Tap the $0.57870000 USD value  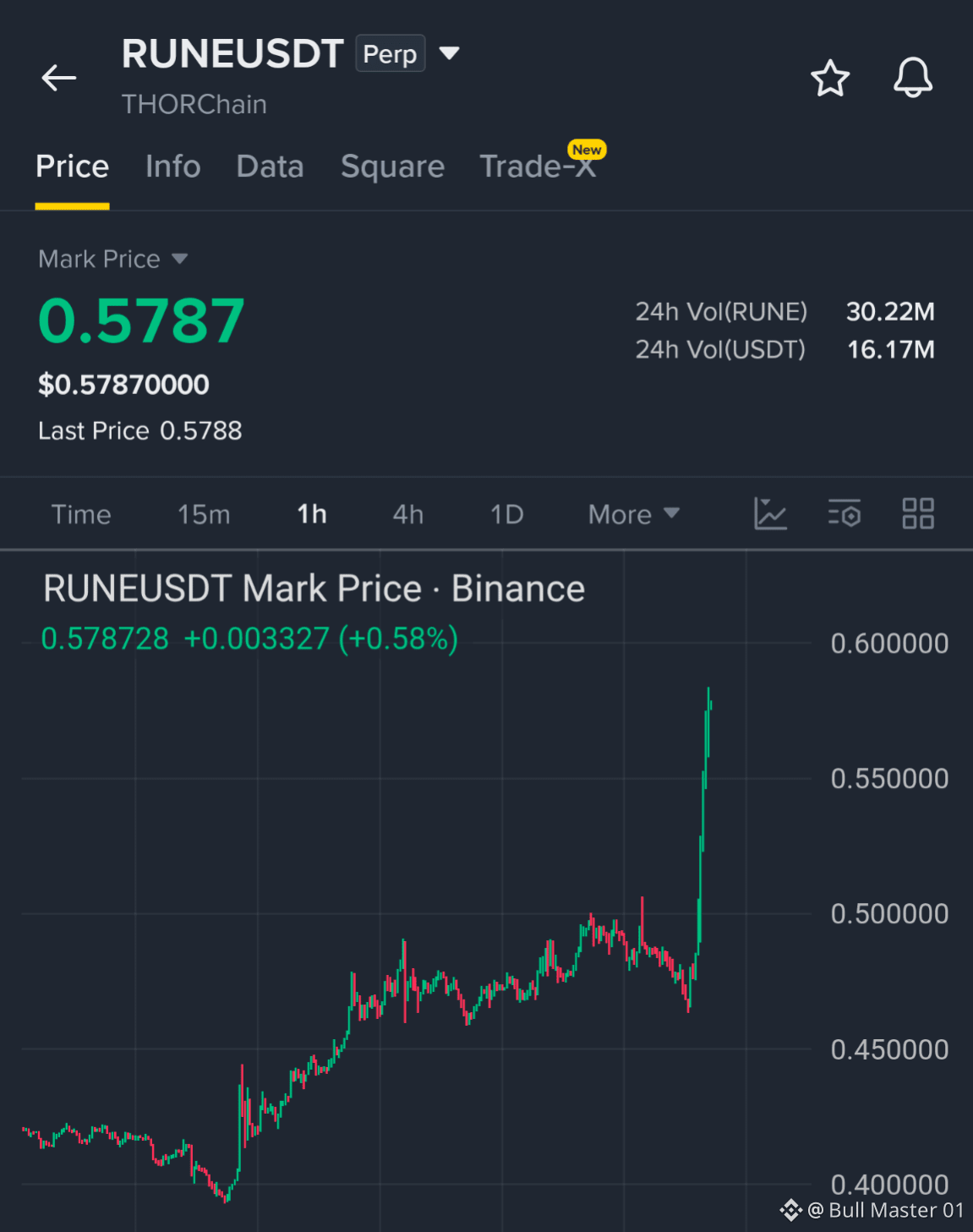pyautogui.click(x=123, y=385)
